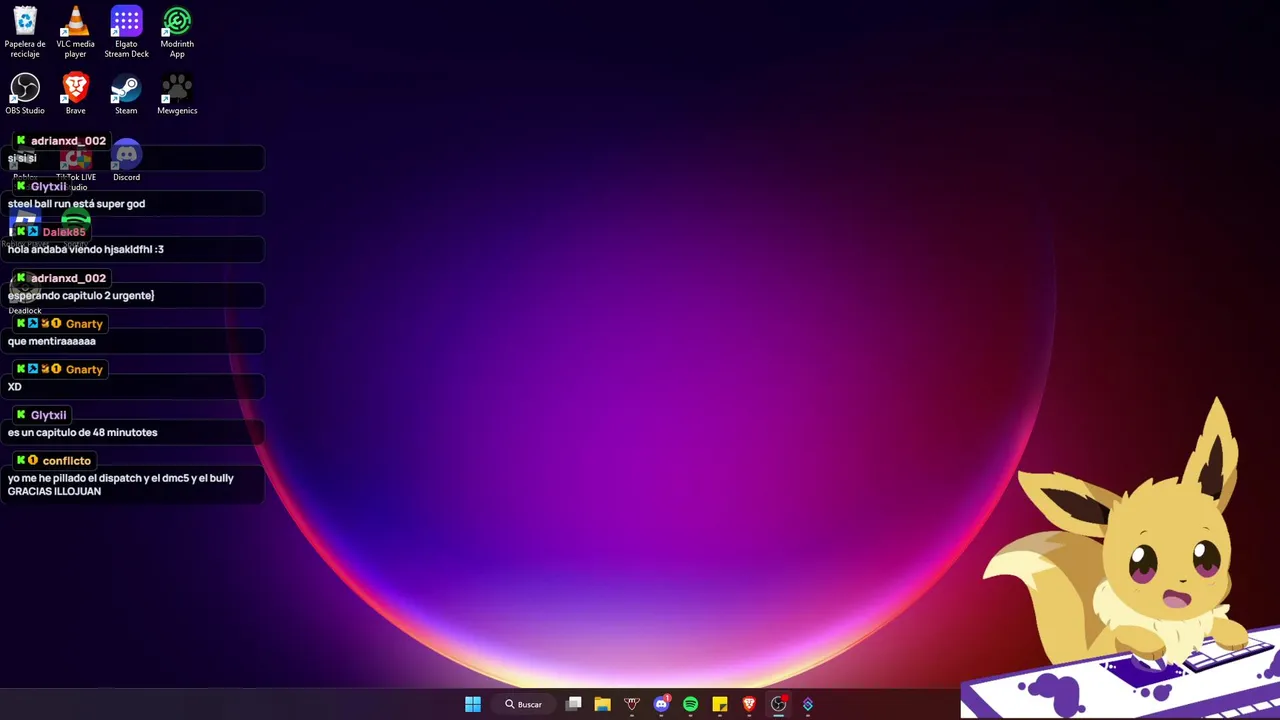The image size is (1280, 720).
Task: Open the Papelera de reciclaje desktop icon
Action: click(x=25, y=32)
